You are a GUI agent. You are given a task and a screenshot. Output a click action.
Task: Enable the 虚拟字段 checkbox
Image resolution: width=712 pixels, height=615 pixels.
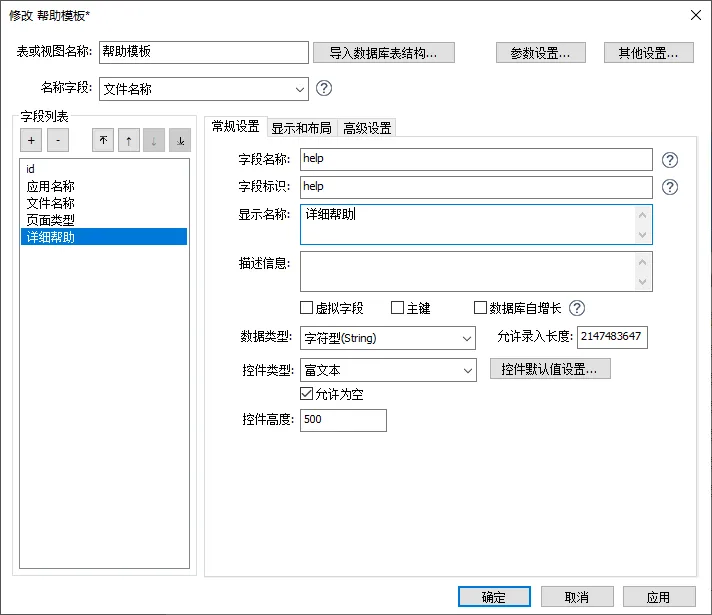coord(307,309)
